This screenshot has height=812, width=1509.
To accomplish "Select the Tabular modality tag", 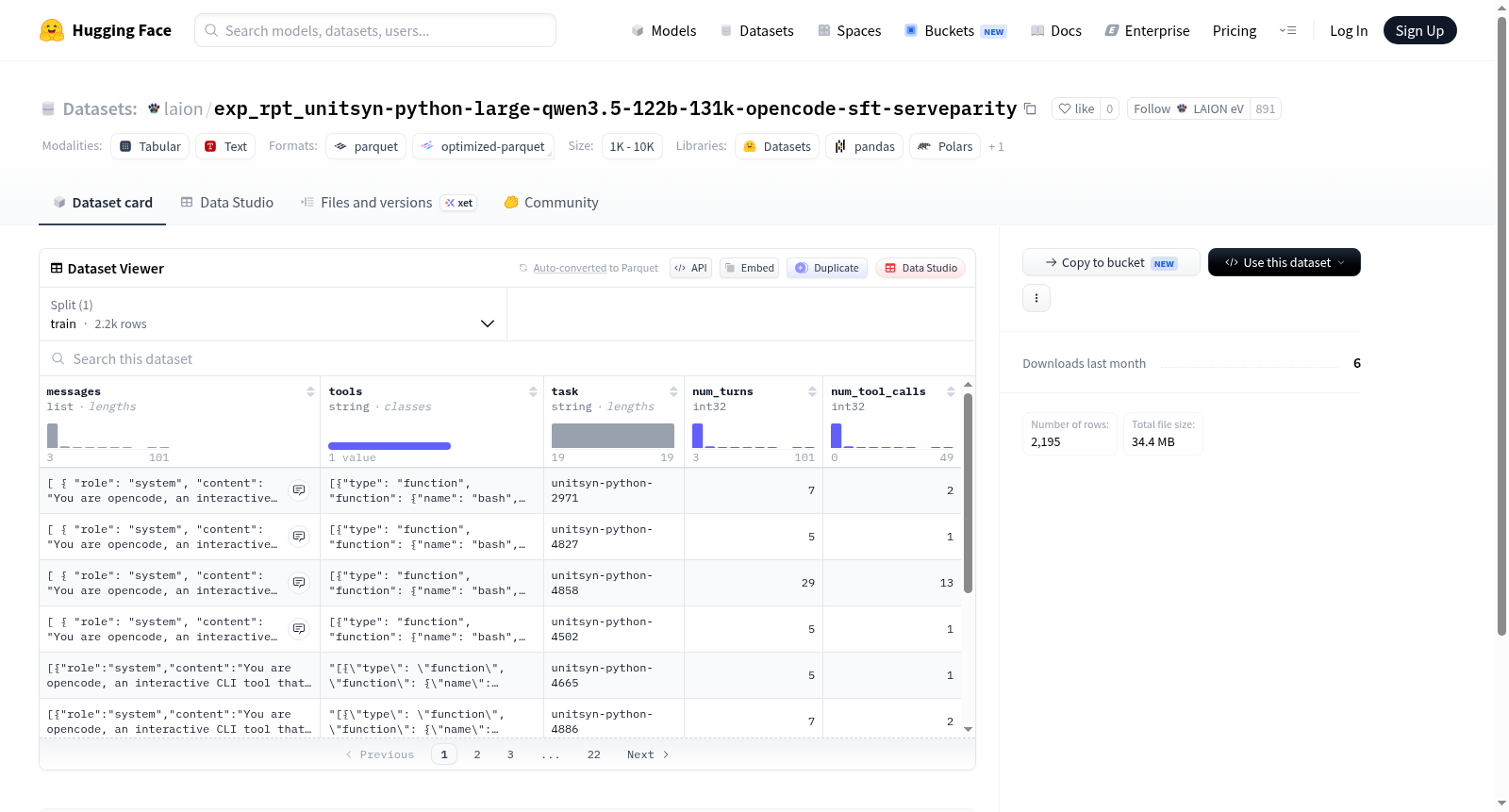I will 150,146.
